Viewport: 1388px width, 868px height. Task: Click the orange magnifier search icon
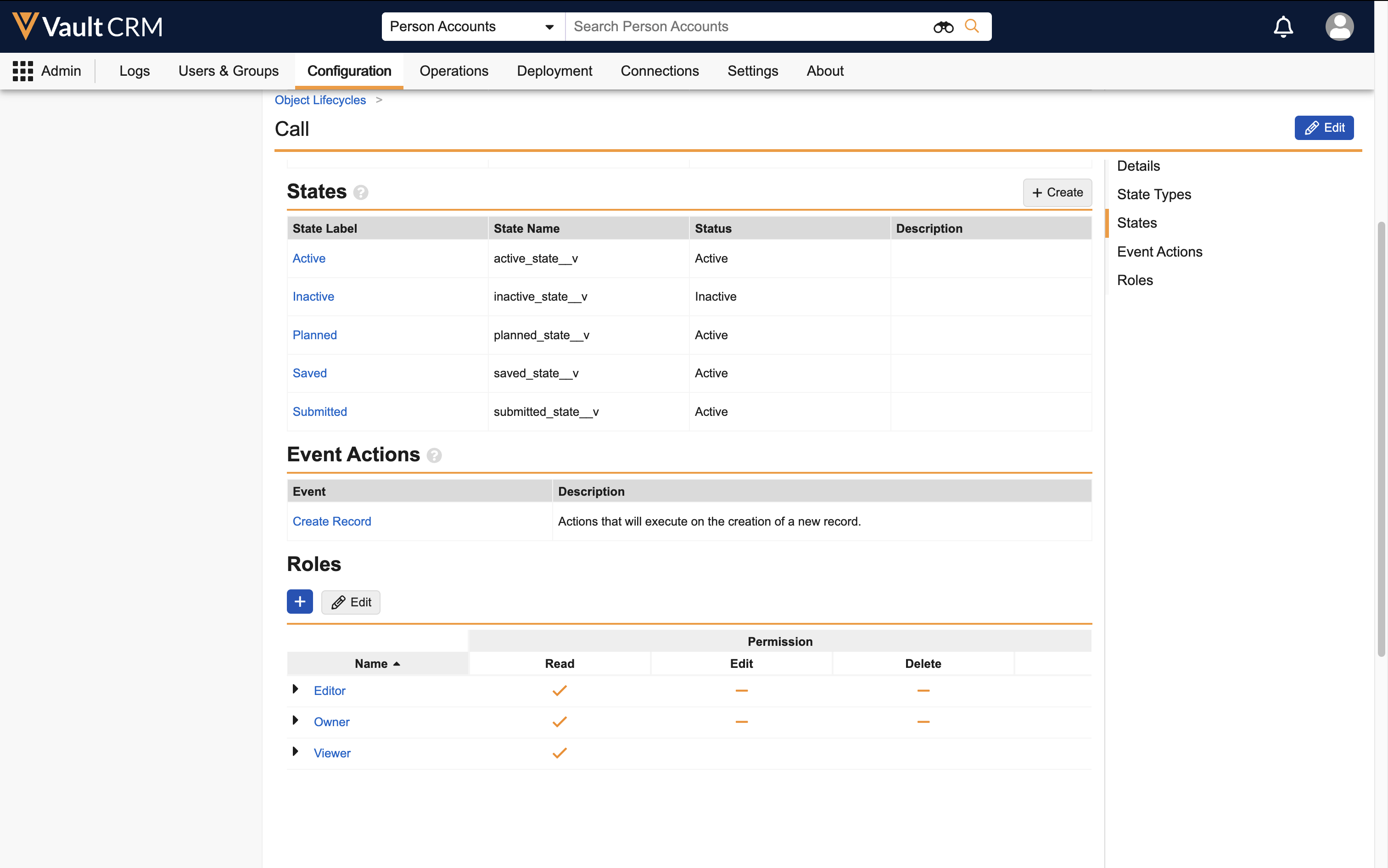(x=971, y=27)
